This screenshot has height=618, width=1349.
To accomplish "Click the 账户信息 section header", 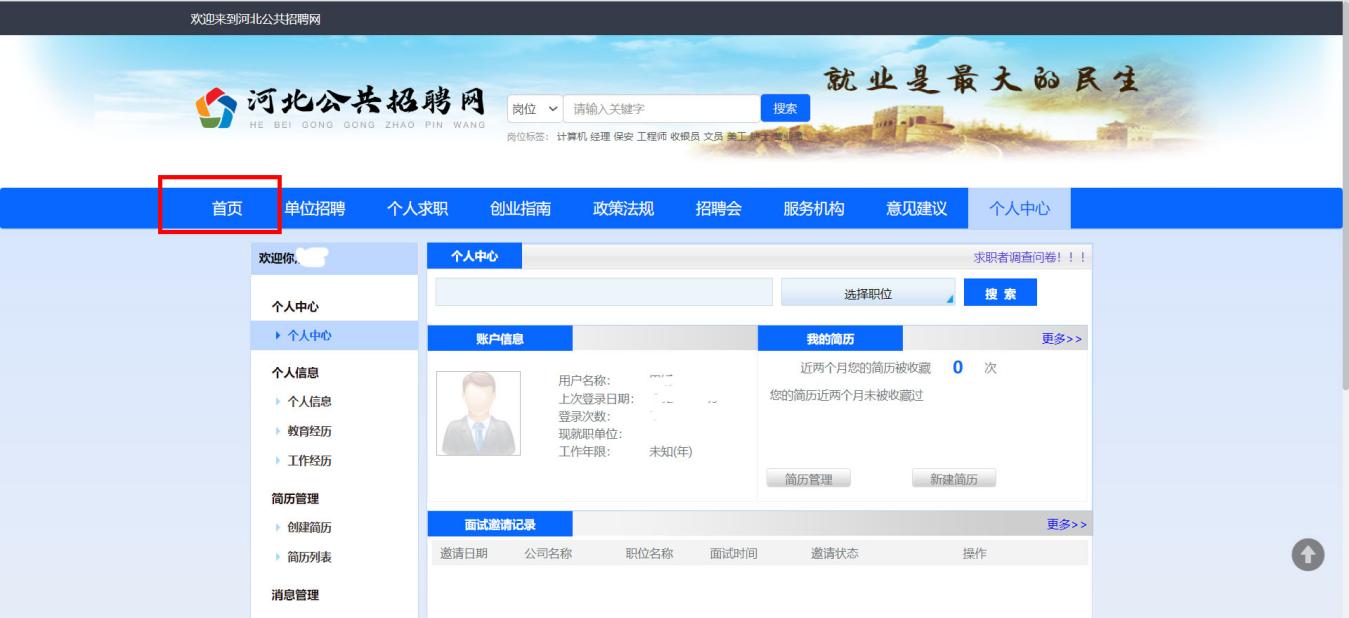I will click(500, 339).
